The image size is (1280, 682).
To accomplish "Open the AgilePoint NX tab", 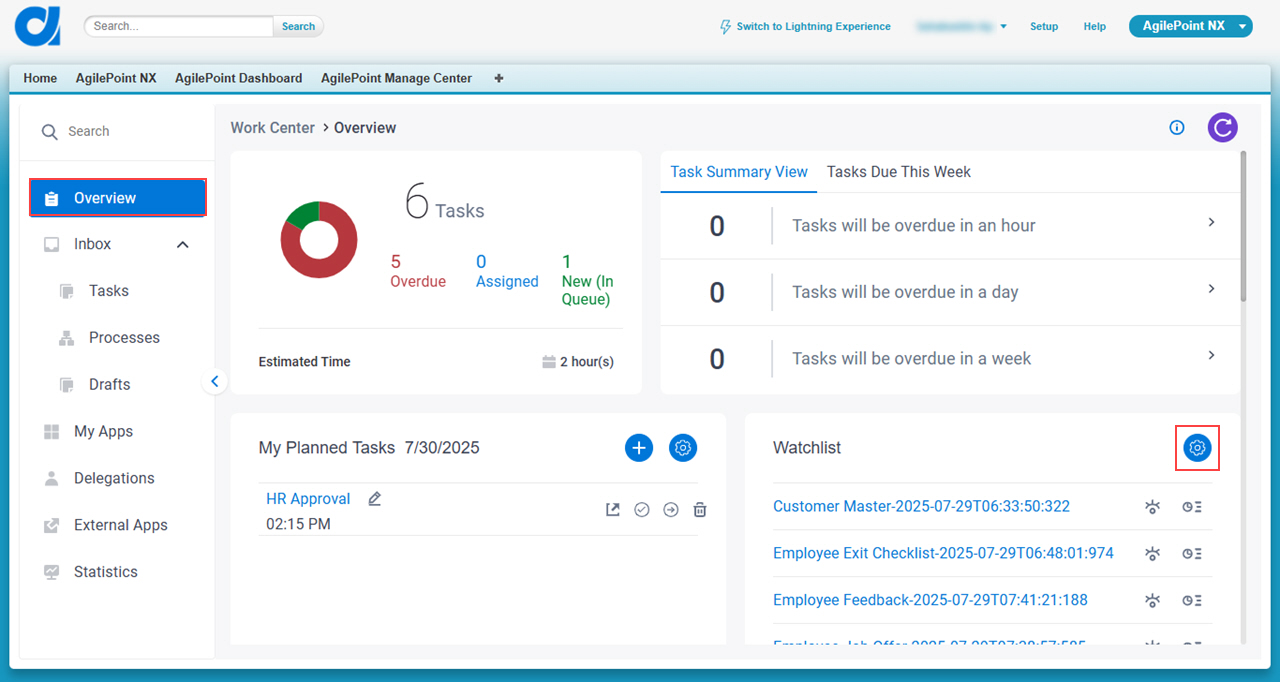I will pos(116,78).
